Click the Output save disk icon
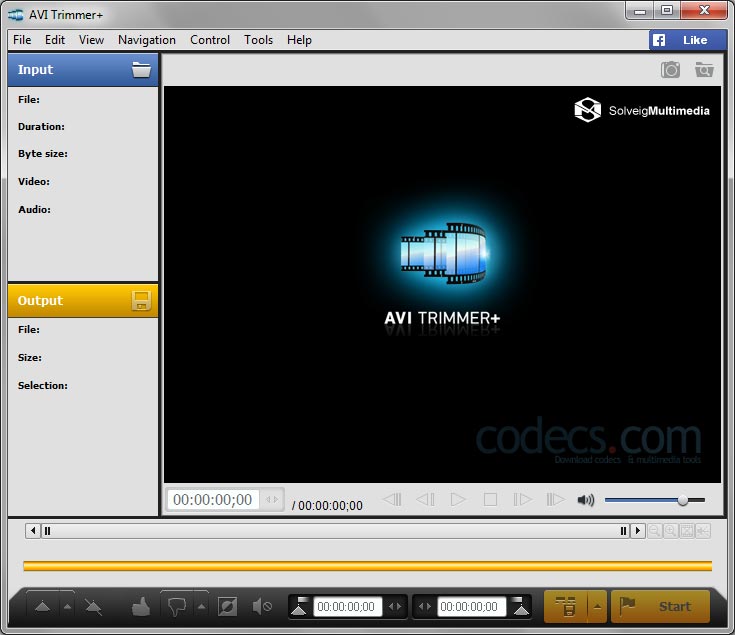The width and height of the screenshot is (735, 635). pyautogui.click(x=141, y=300)
